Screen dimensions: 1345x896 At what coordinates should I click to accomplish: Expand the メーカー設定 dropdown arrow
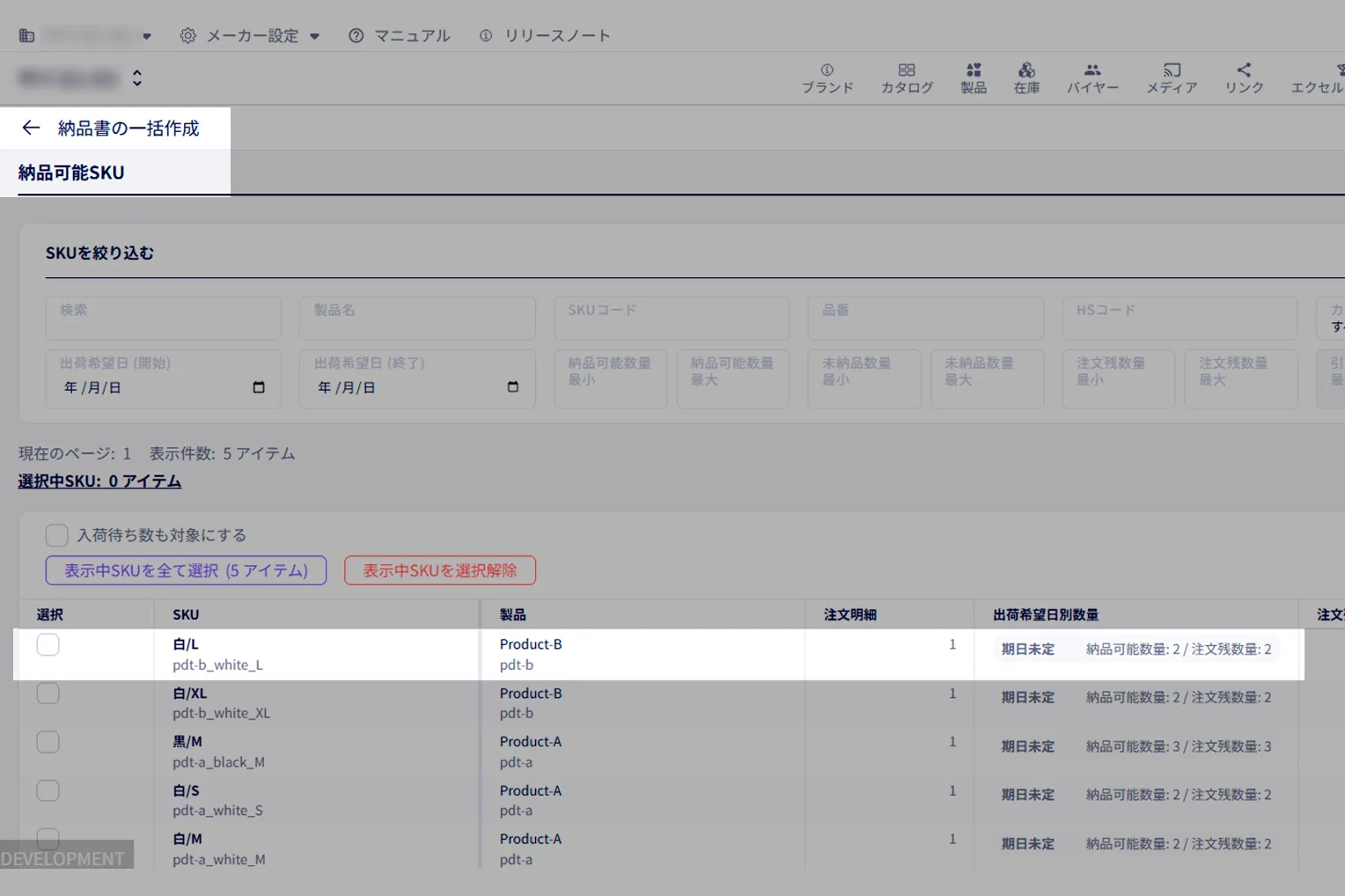pyautogui.click(x=314, y=36)
